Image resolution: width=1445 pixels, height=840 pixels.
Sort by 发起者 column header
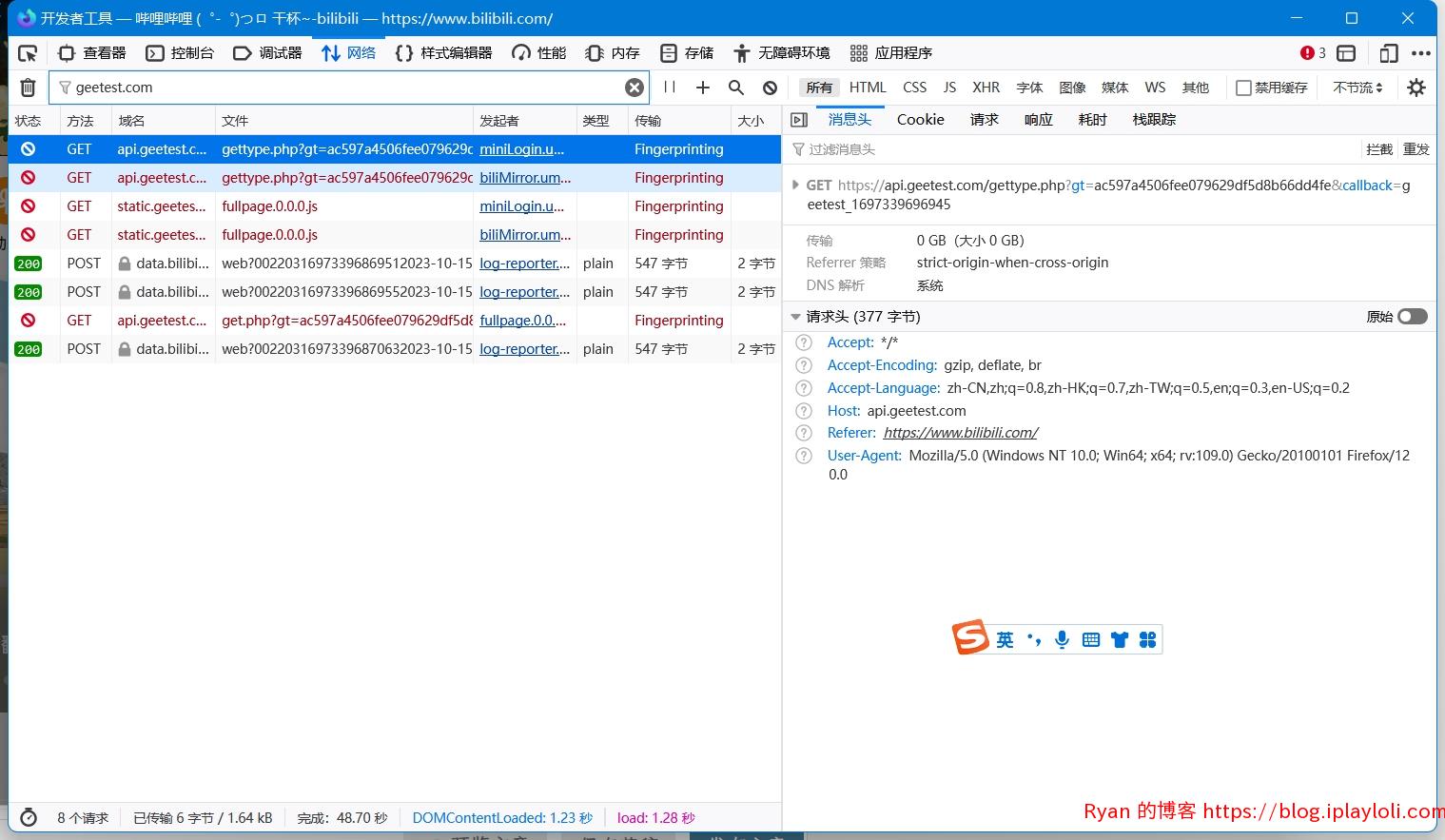point(525,121)
